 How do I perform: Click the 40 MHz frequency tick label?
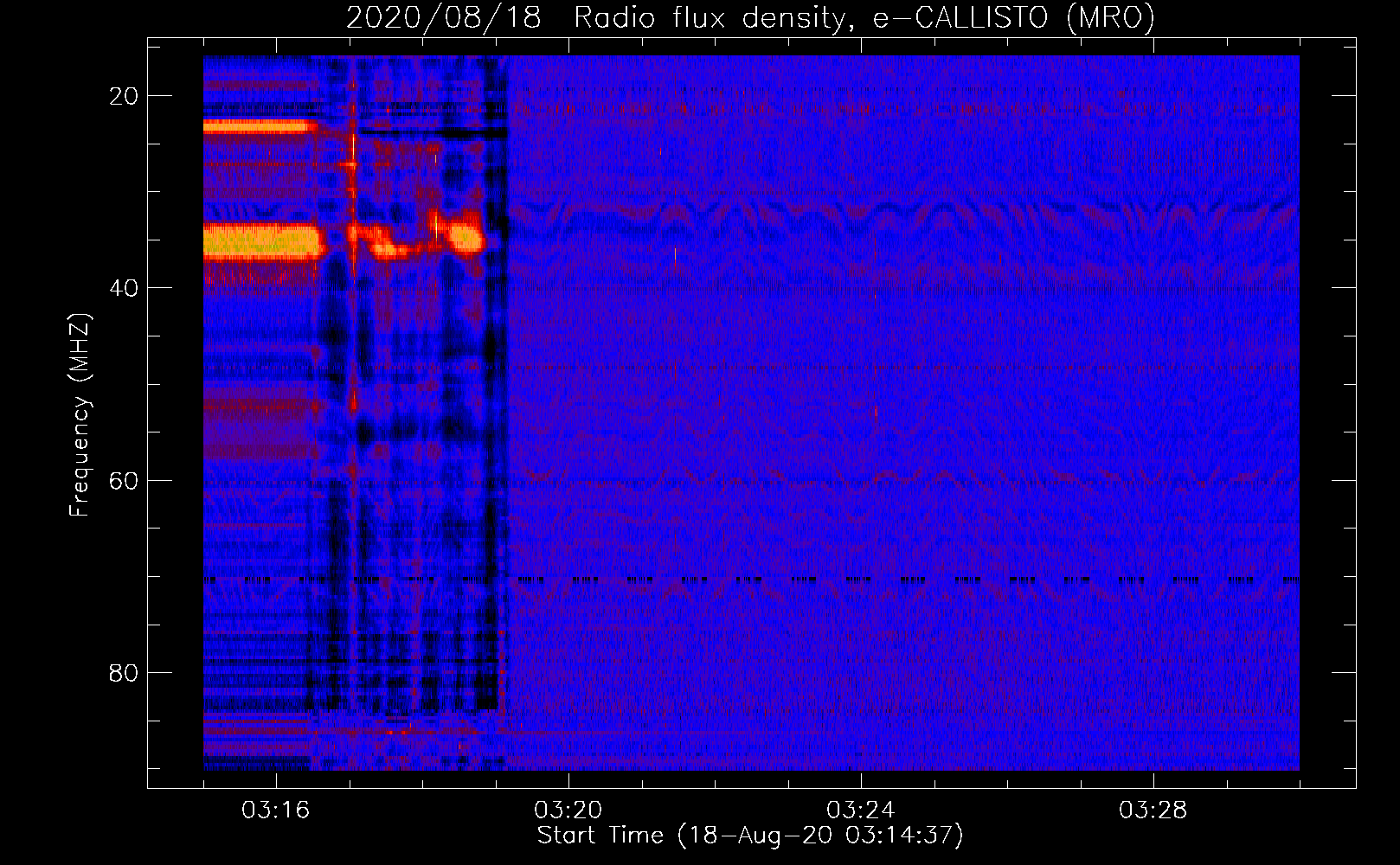(124, 288)
